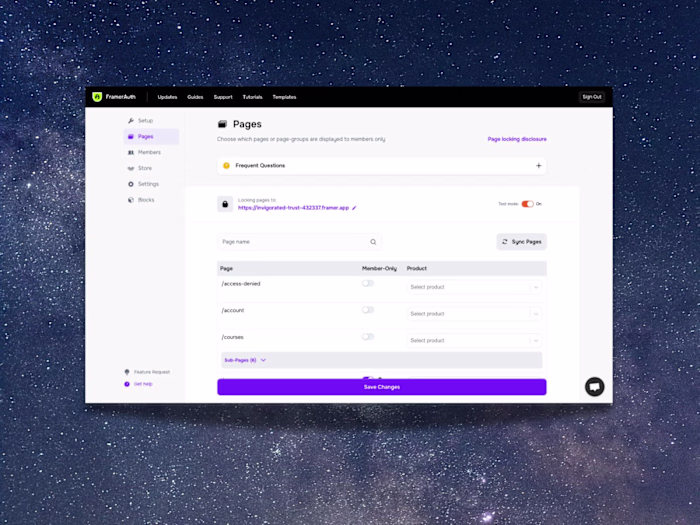Click the plus icon on Frequent Questions
This screenshot has width=700, height=525.
(538, 166)
